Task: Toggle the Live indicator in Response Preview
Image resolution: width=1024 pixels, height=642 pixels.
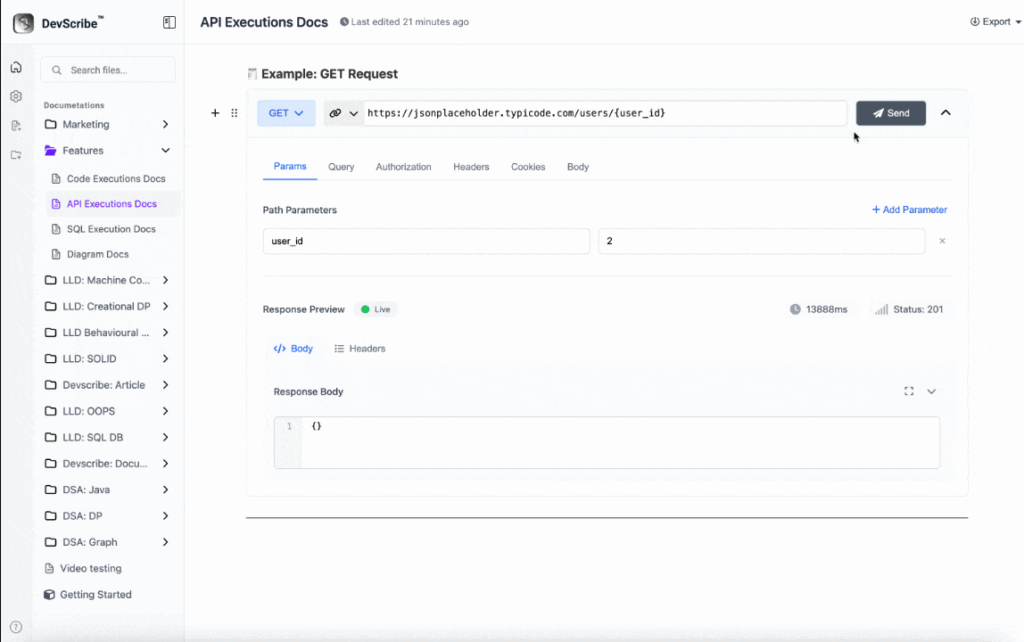Action: [375, 309]
